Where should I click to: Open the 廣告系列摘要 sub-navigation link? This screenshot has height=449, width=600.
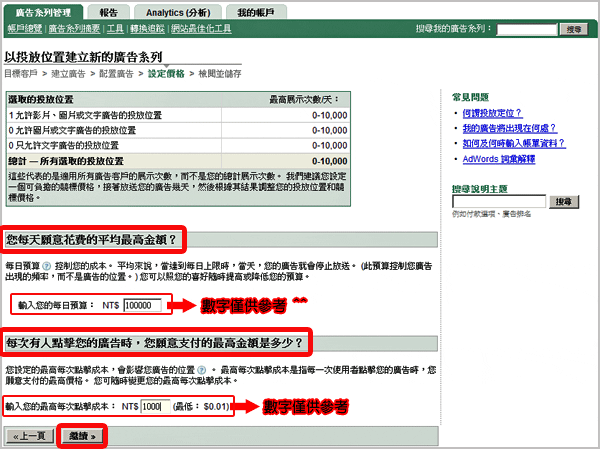tap(74, 28)
